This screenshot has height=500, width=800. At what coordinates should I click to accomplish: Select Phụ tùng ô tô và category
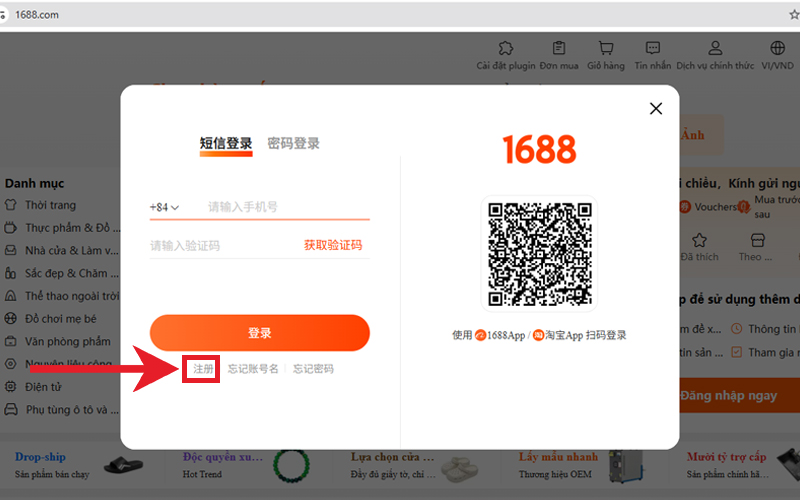(72, 410)
